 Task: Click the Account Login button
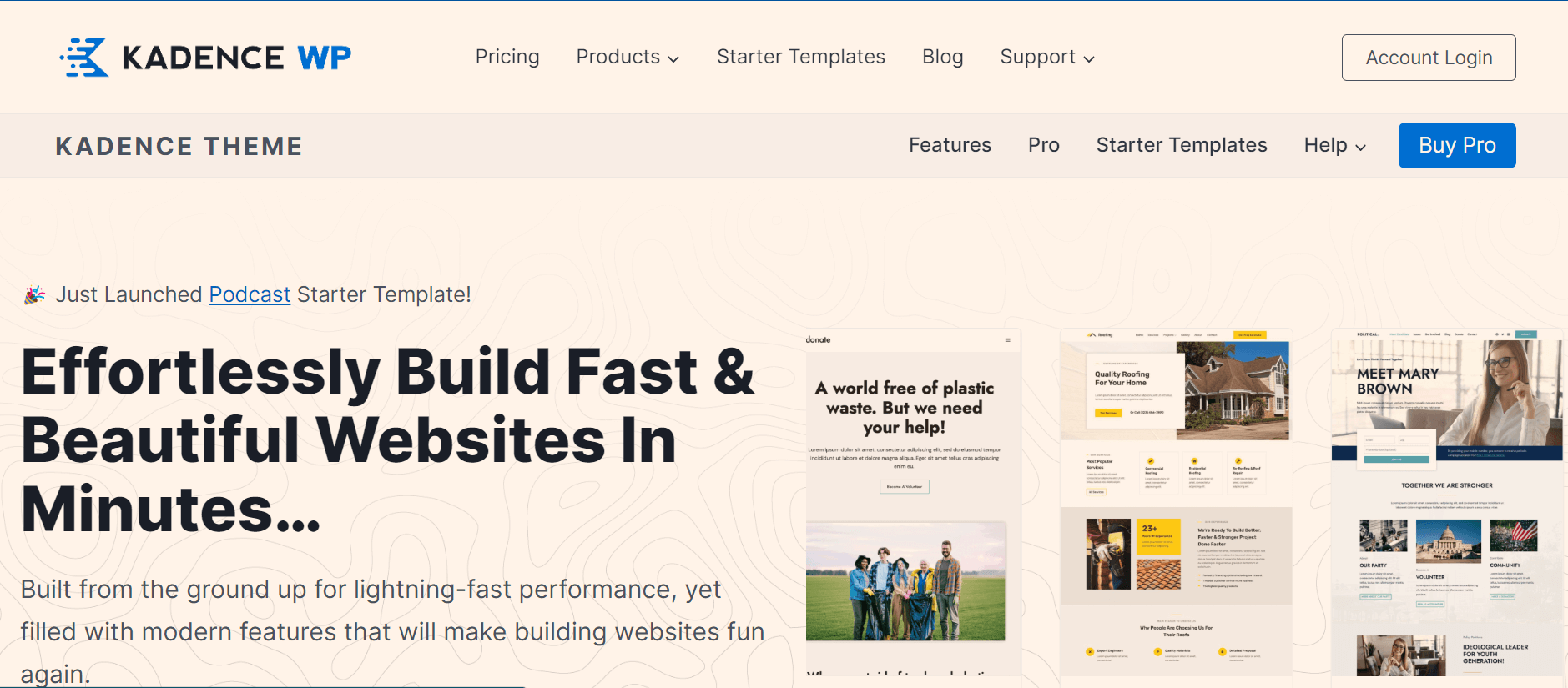(x=1428, y=58)
